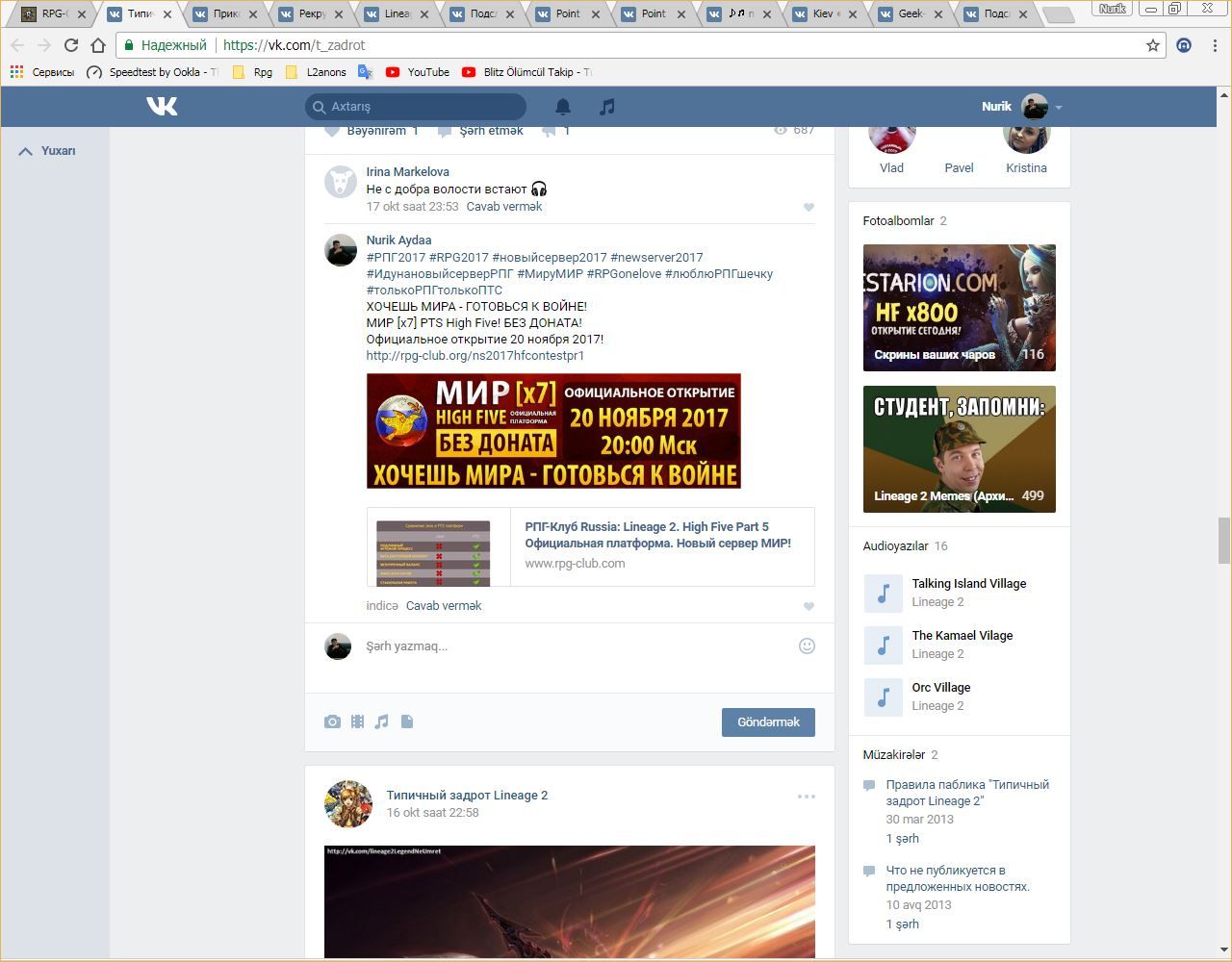The image size is (1232, 962).
Task: Open the music player icon in VK header
Action: (606, 107)
